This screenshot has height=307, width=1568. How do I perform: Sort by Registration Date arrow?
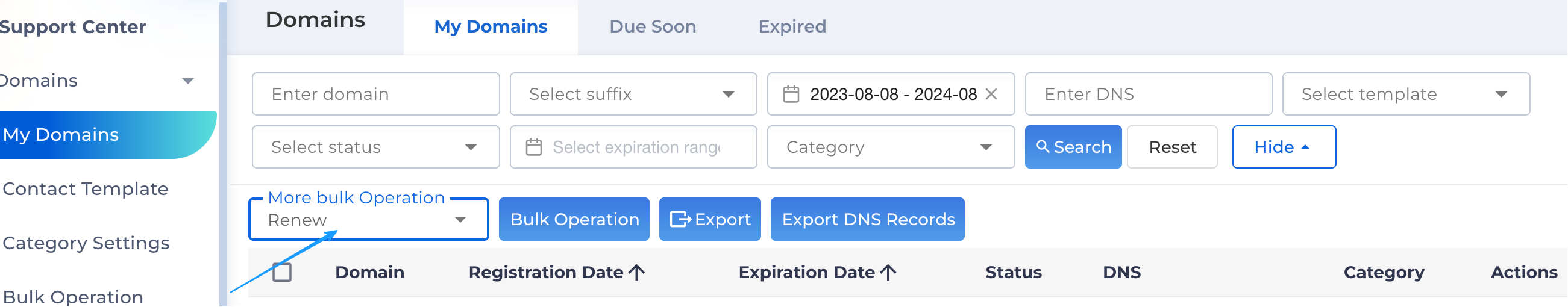point(636,272)
